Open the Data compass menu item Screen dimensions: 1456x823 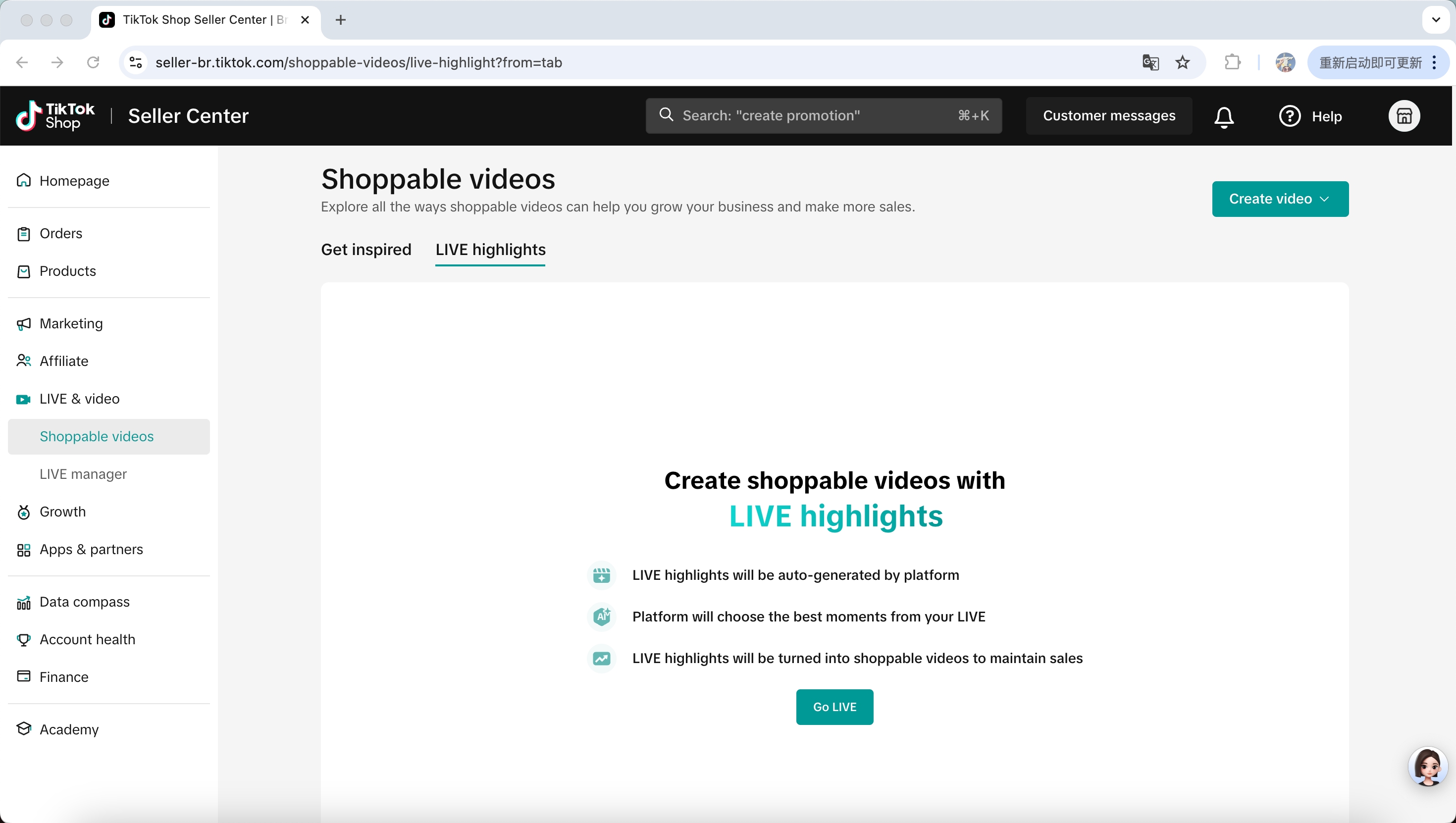coord(108,603)
